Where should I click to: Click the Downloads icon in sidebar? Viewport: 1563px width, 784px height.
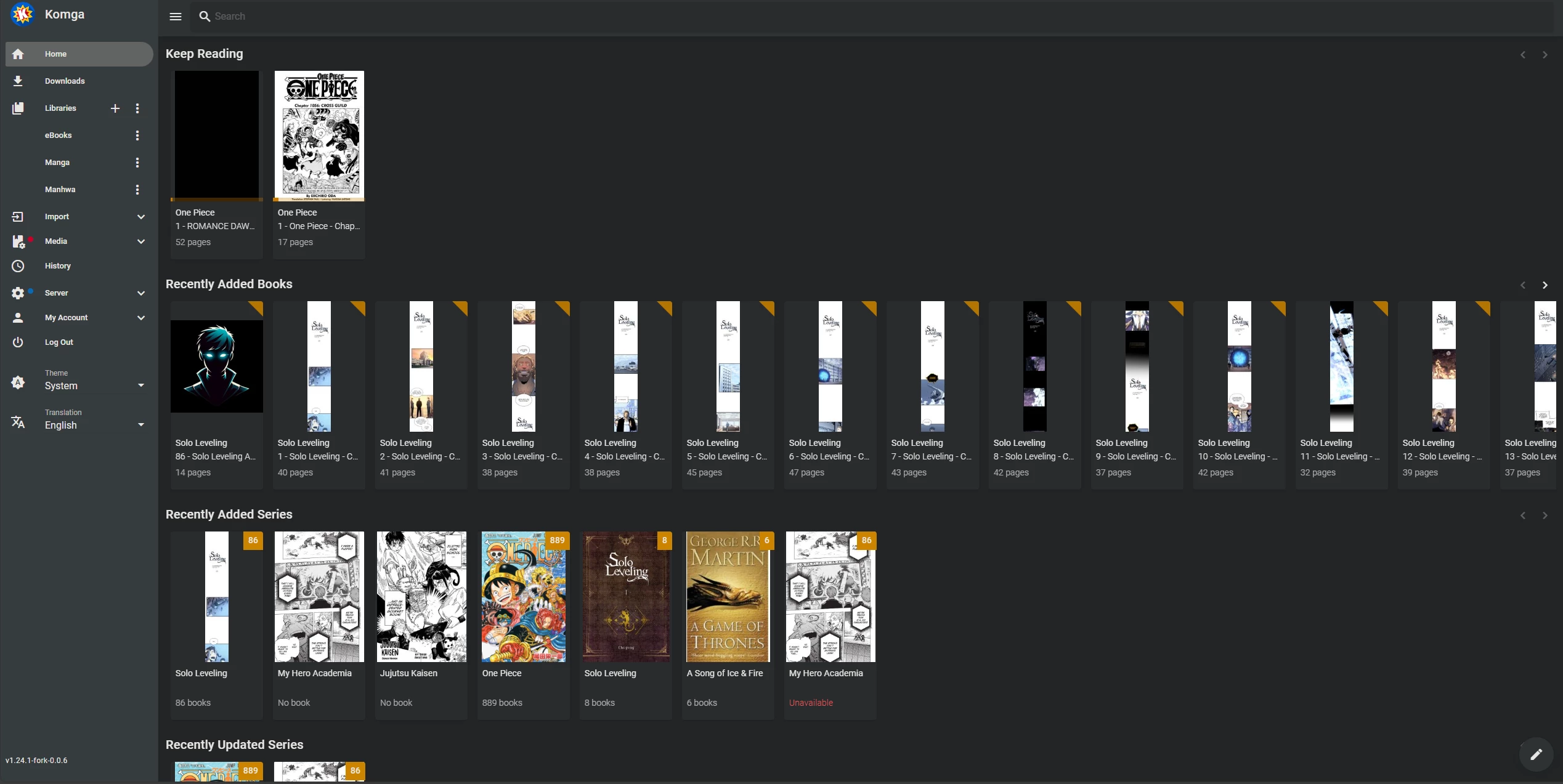tap(18, 81)
